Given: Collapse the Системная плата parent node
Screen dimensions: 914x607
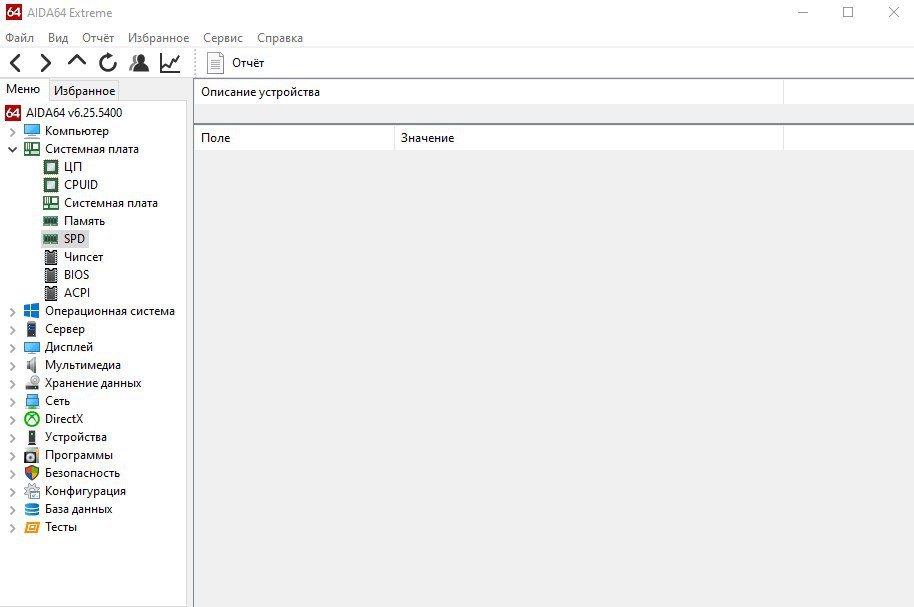Looking at the screenshot, I should pyautogui.click(x=12, y=149).
